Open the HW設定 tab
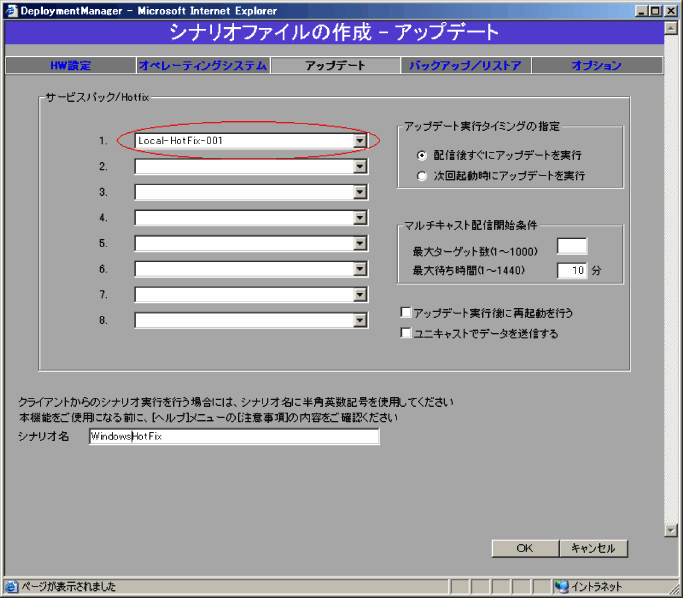Viewport: 683px width, 598px height. [x=71, y=65]
